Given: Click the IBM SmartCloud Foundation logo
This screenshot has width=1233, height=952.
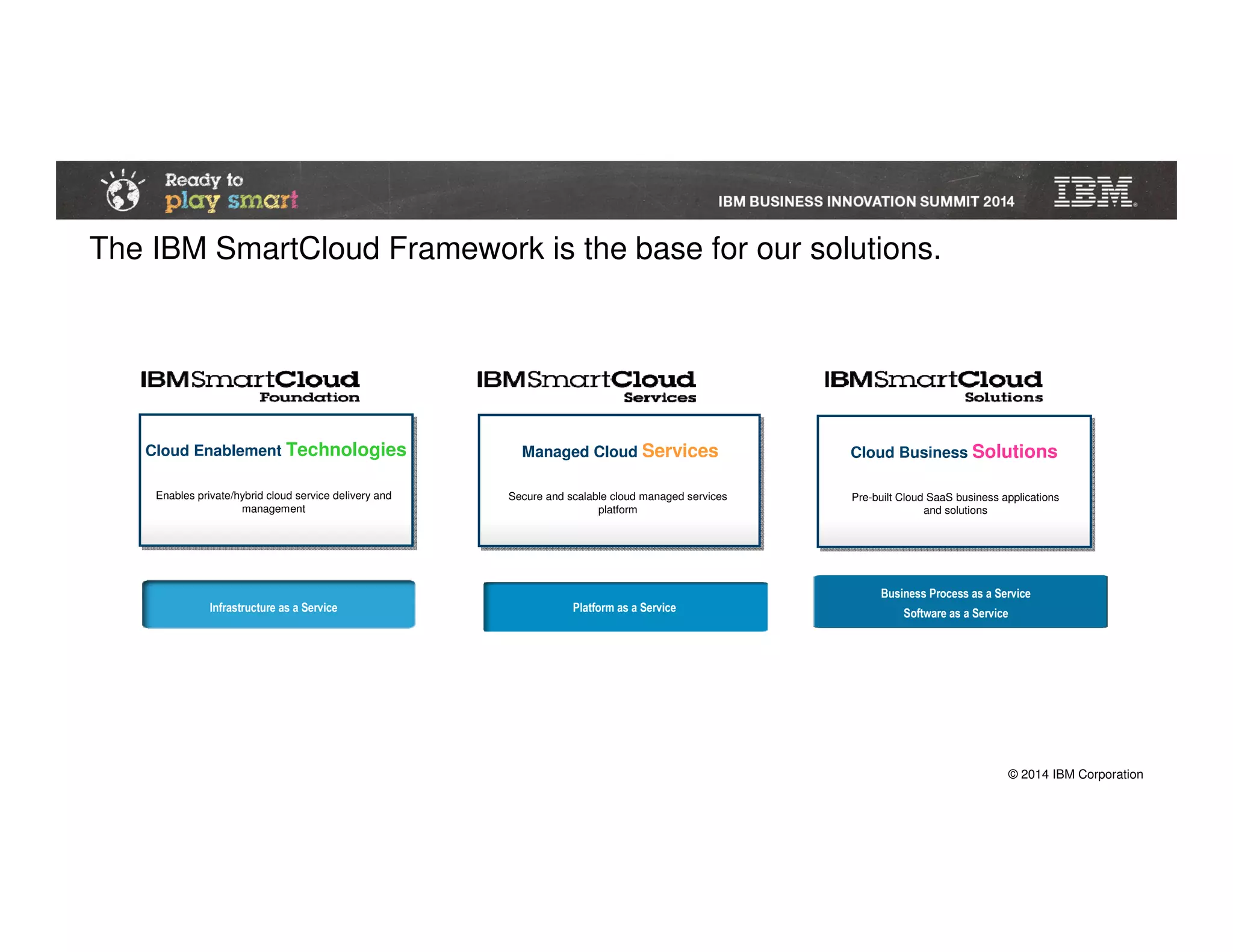Looking at the screenshot, I should 250,386.
